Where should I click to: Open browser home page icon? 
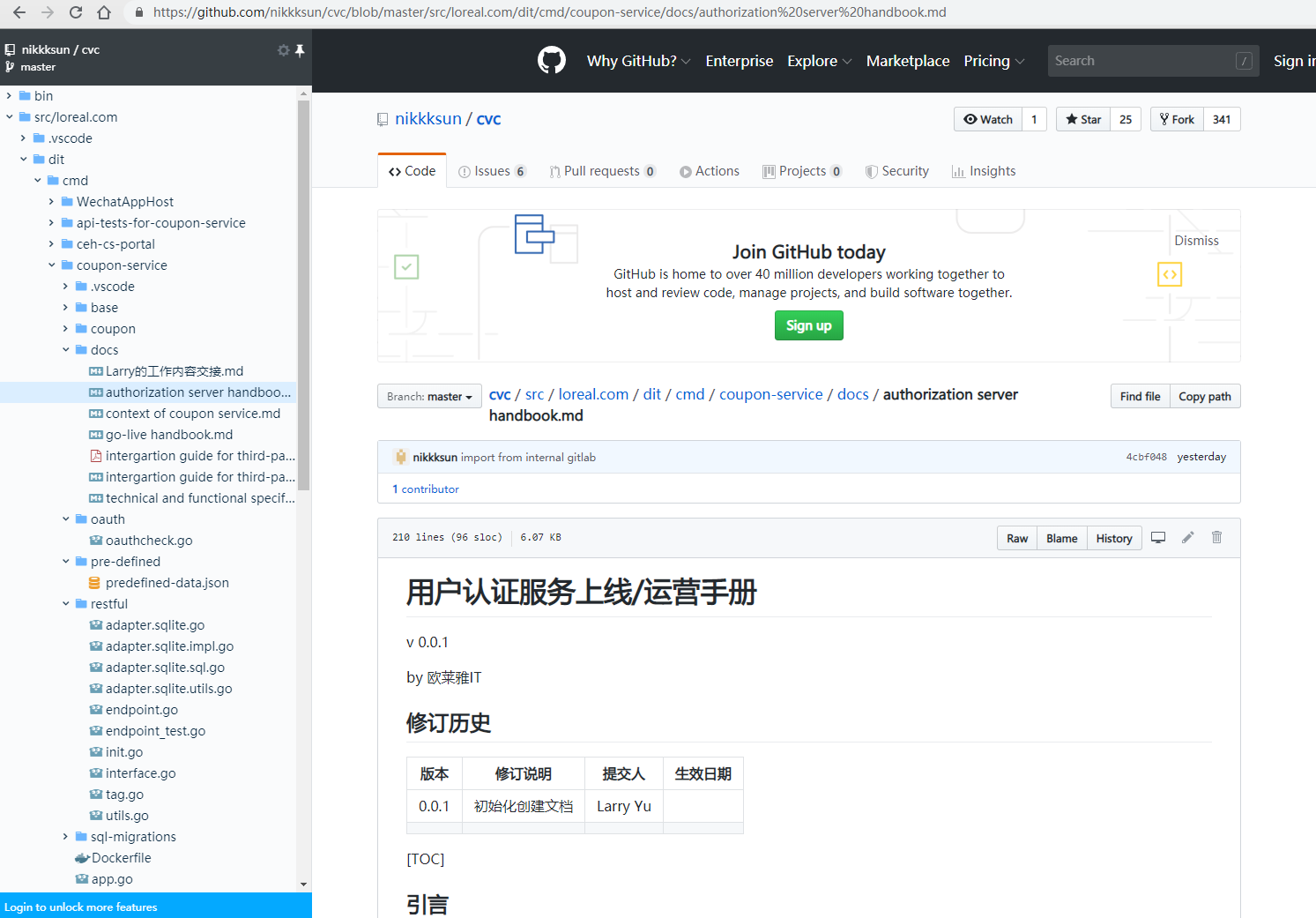[104, 12]
